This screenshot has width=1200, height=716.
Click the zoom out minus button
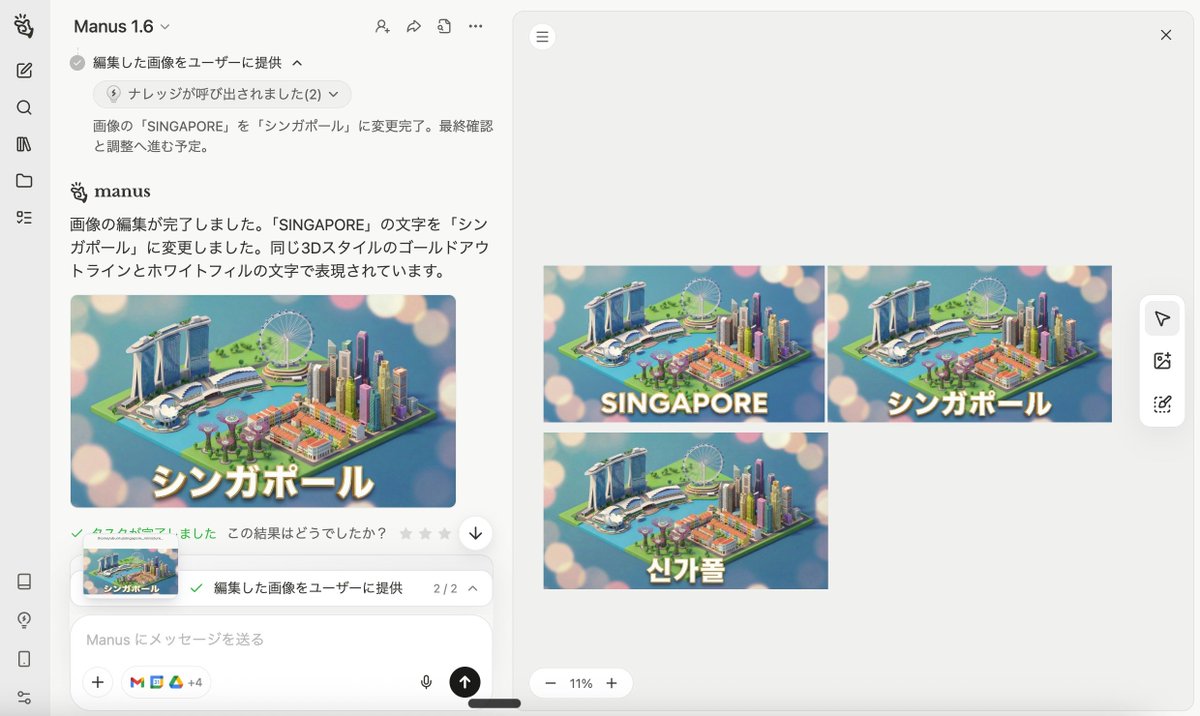point(550,683)
